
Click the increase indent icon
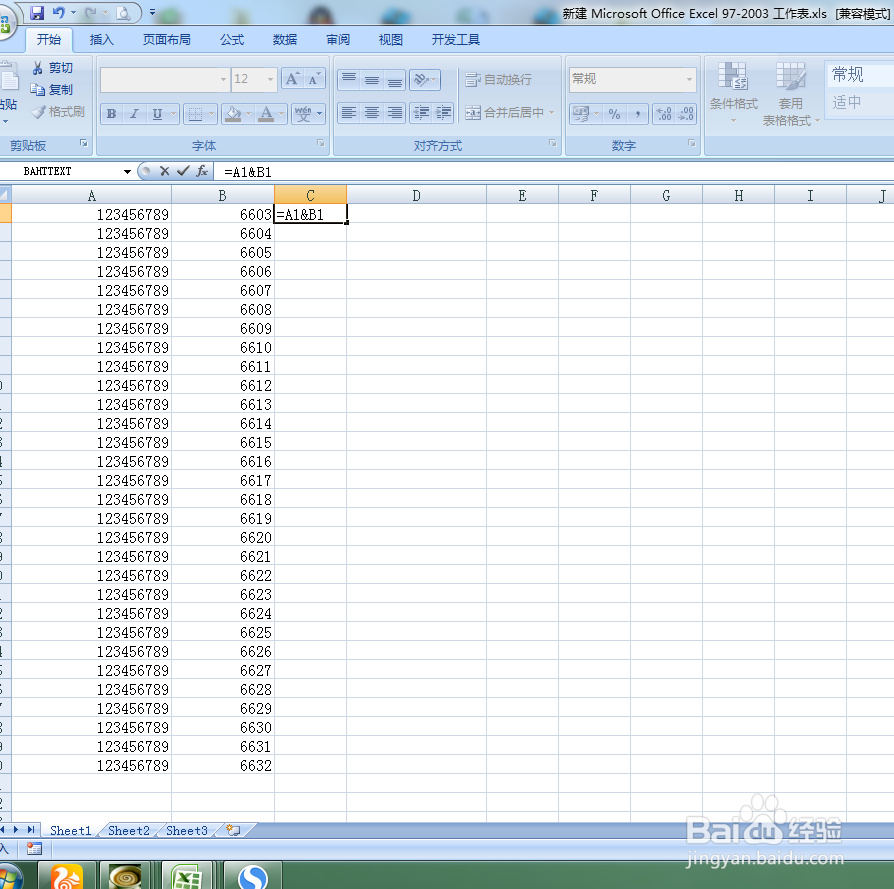tap(444, 113)
